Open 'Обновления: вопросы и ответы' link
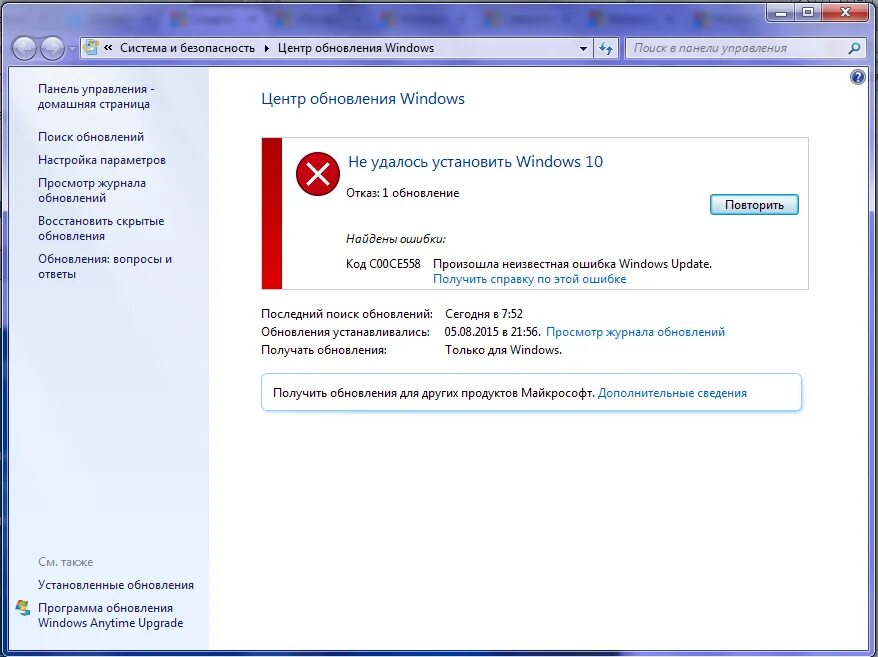878x657 pixels. coord(105,267)
